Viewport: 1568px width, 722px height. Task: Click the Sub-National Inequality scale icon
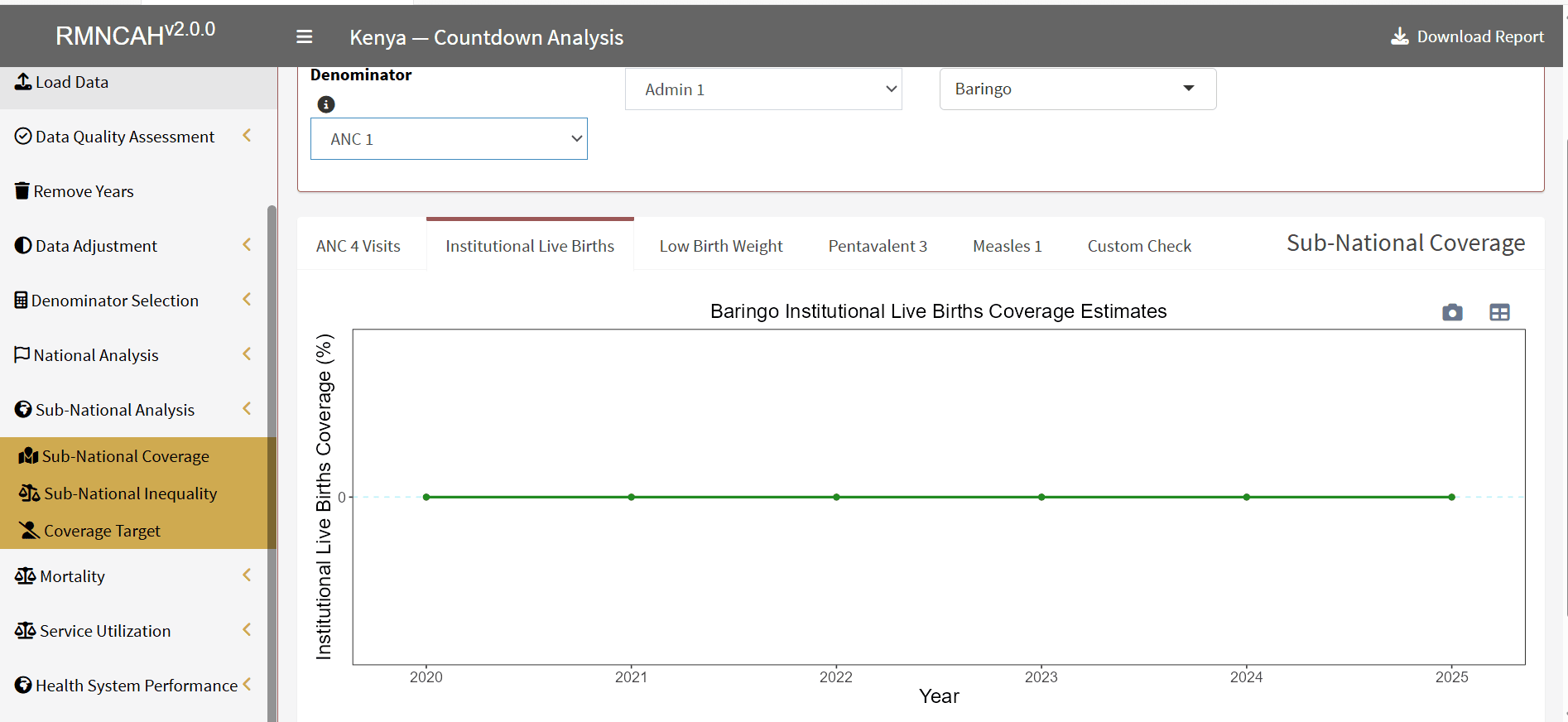(x=29, y=493)
